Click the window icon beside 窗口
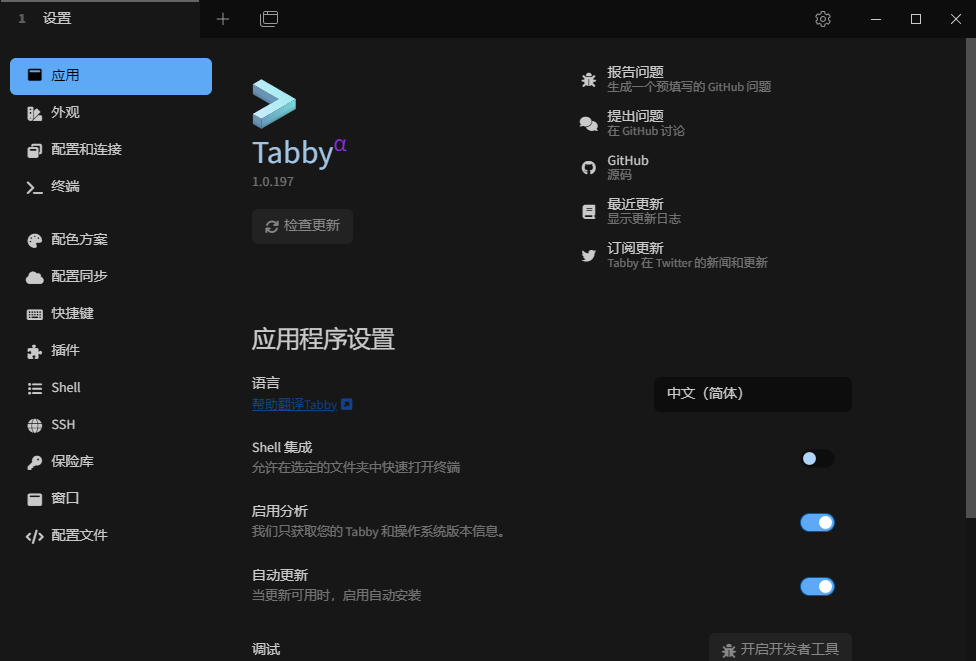 [35, 499]
